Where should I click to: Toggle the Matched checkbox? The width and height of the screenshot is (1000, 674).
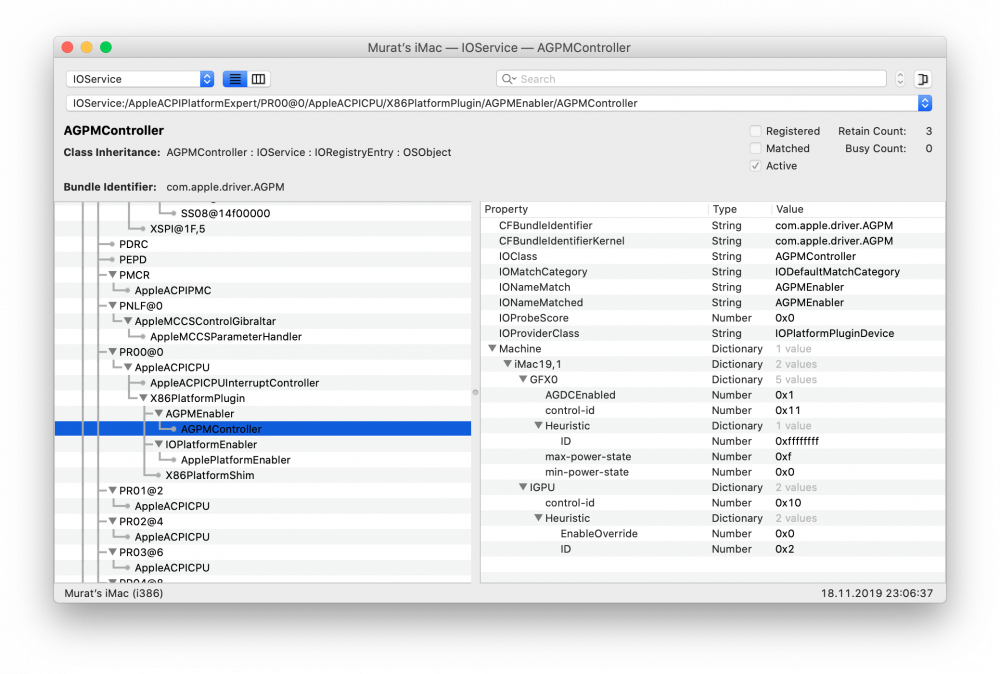(756, 149)
